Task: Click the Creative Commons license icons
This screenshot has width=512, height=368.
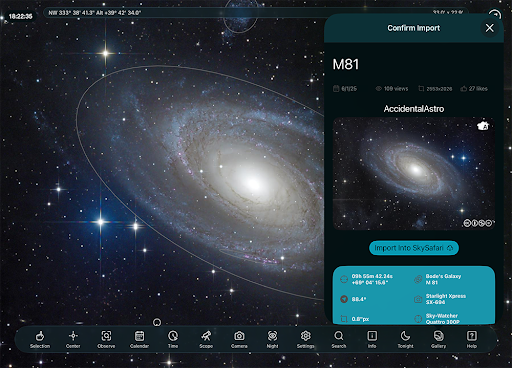Action: [478, 223]
